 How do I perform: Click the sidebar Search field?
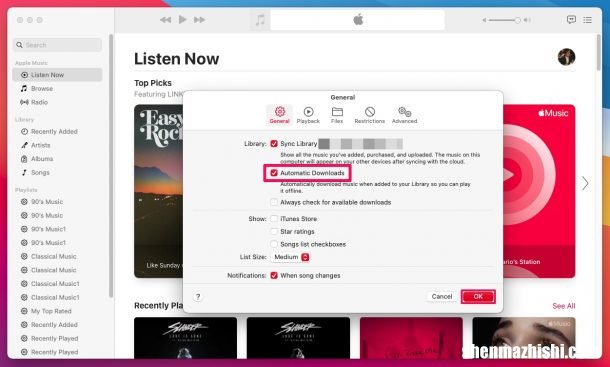(58, 45)
